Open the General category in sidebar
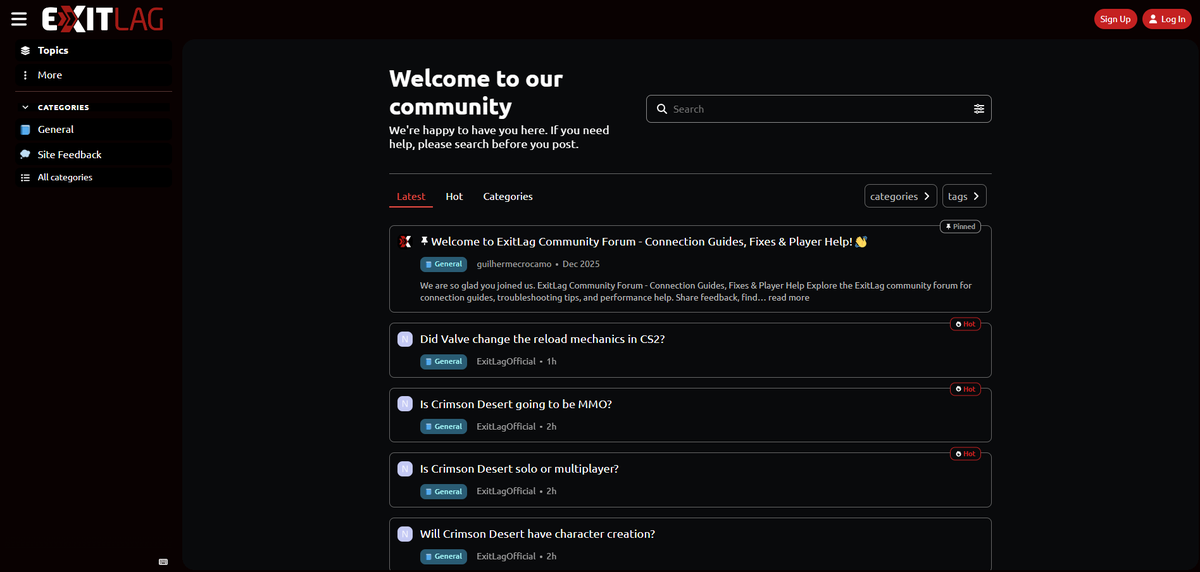1200x572 pixels. point(94,129)
